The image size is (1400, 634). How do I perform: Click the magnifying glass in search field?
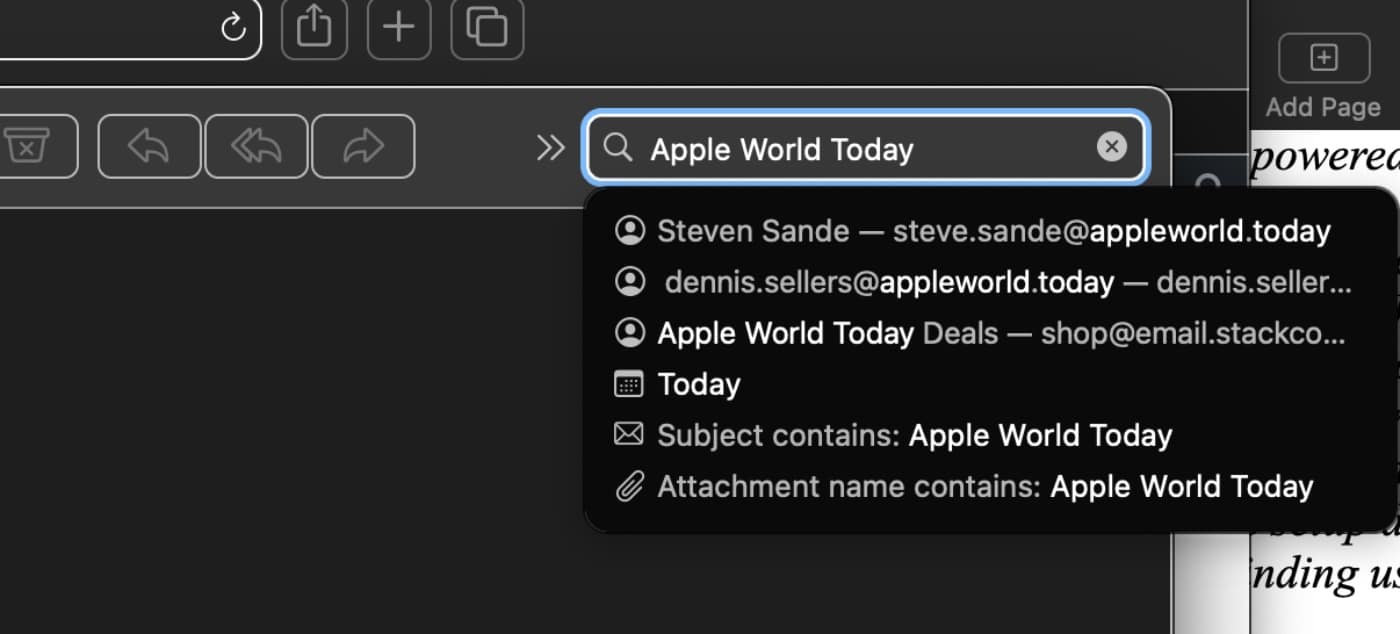click(619, 148)
